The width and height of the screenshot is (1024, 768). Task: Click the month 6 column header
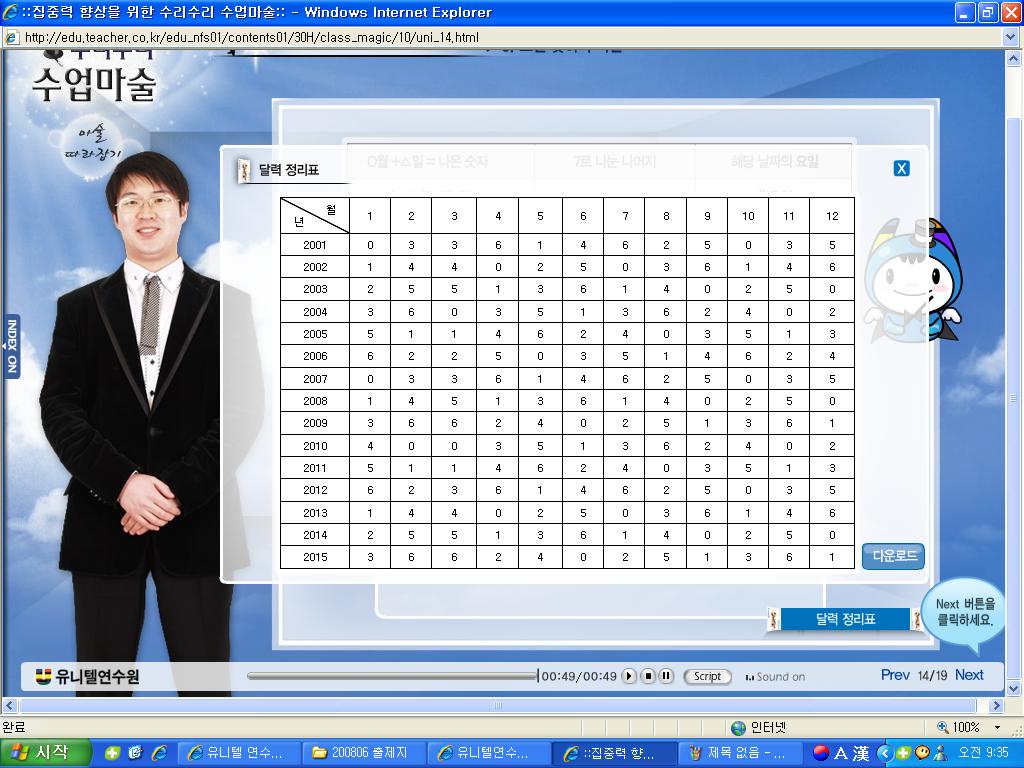click(583, 216)
